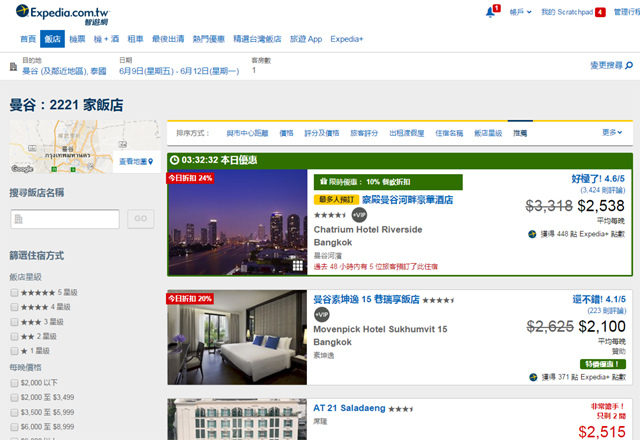This screenshot has width=640, height=440.
Task: Check the 3 星級 filter checkbox
Action: [x=14, y=322]
